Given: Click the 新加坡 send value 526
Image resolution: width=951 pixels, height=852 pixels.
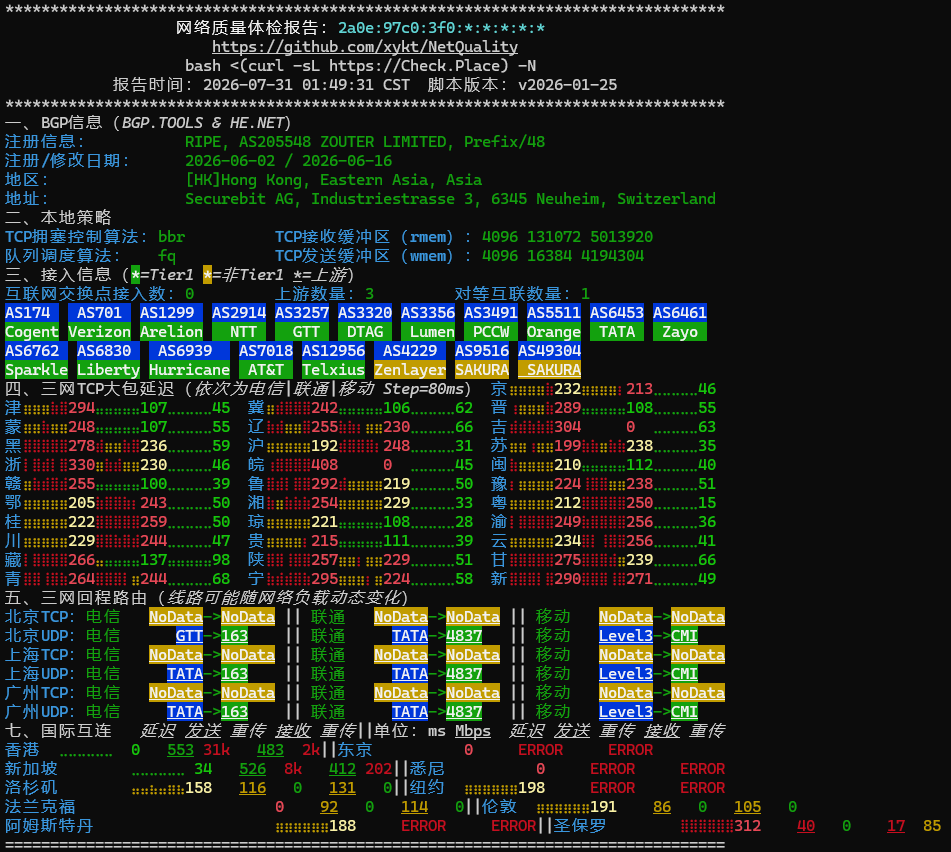Looking at the screenshot, I should point(252,769).
